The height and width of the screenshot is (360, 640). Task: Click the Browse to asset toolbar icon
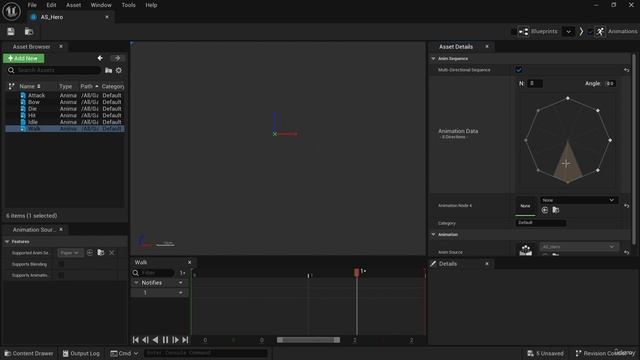point(29,31)
